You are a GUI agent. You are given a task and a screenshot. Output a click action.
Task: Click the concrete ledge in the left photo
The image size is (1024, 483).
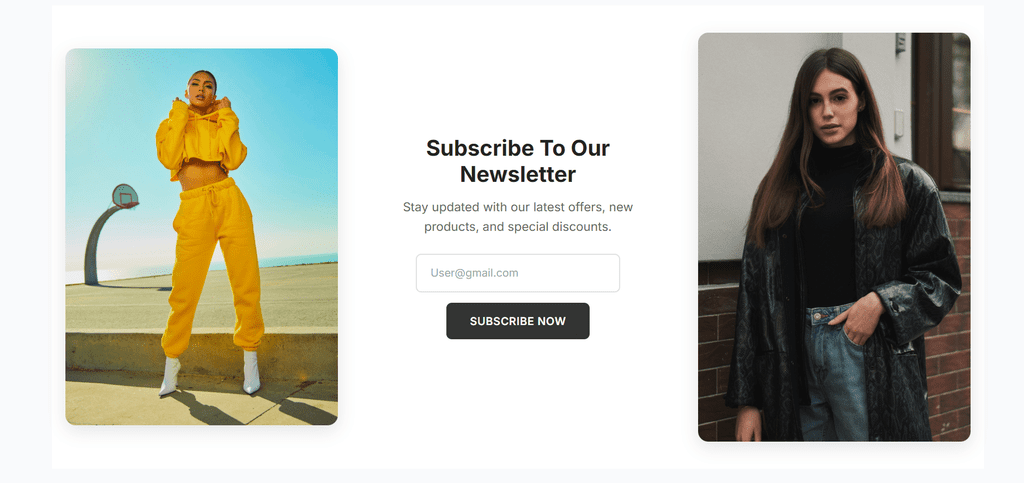click(120, 352)
